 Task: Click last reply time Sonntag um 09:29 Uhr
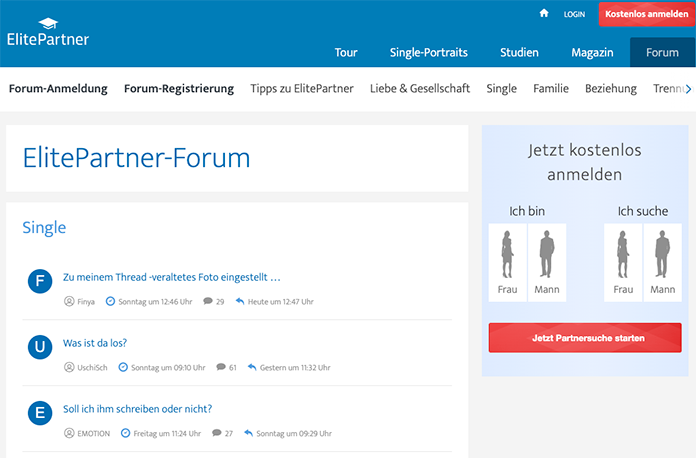click(x=294, y=433)
